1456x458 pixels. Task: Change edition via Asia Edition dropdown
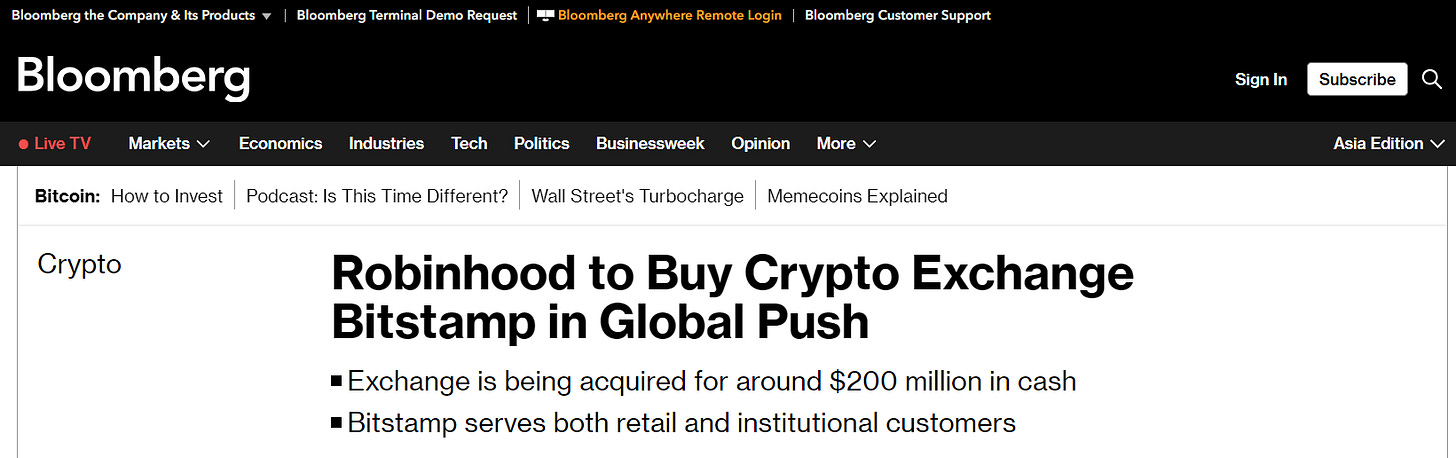tap(1388, 144)
